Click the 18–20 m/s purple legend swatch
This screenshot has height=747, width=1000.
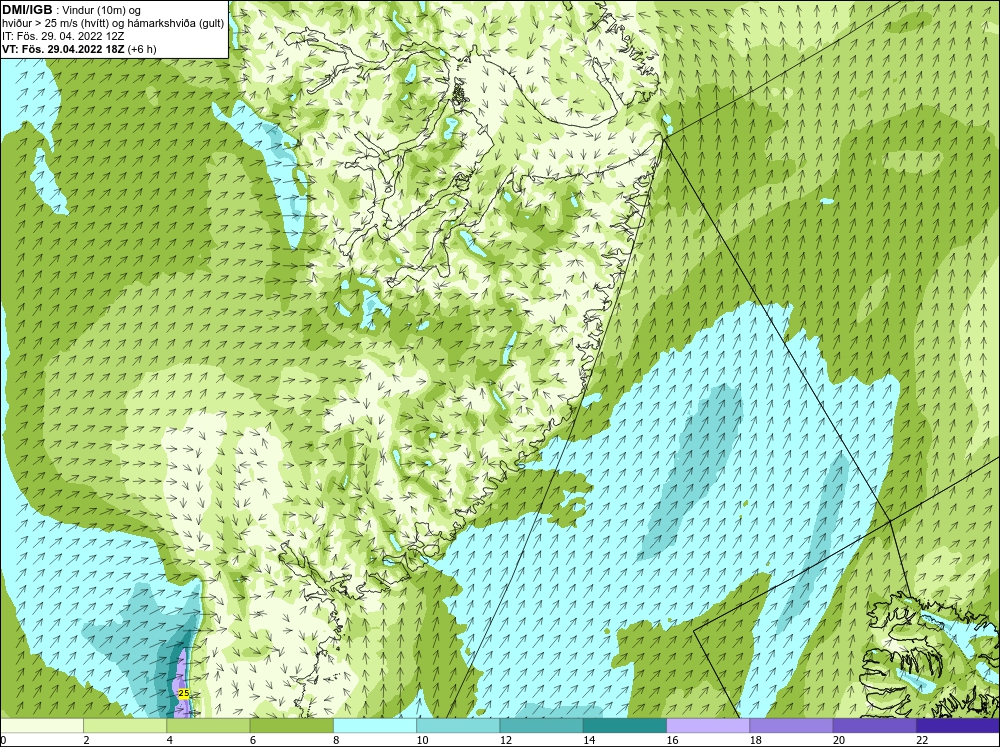click(791, 725)
